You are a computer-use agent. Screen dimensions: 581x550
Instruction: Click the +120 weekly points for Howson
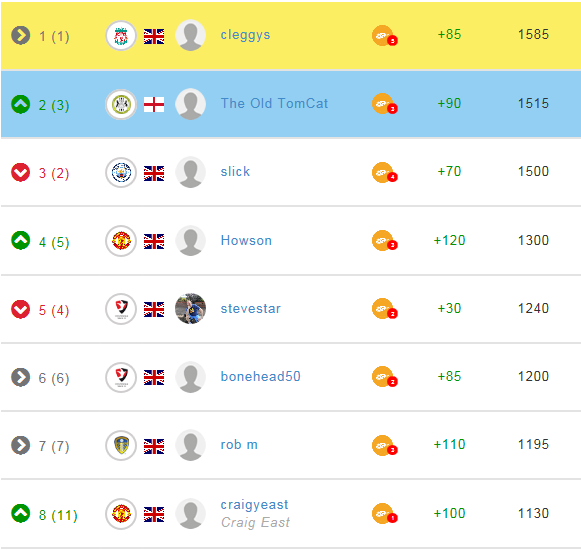coord(449,241)
